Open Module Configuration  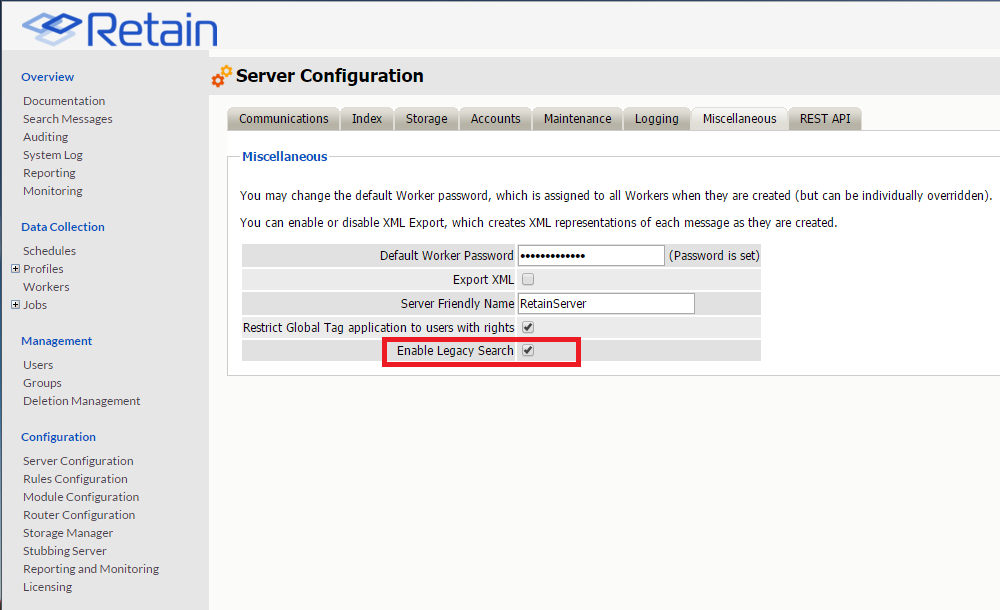tap(81, 496)
